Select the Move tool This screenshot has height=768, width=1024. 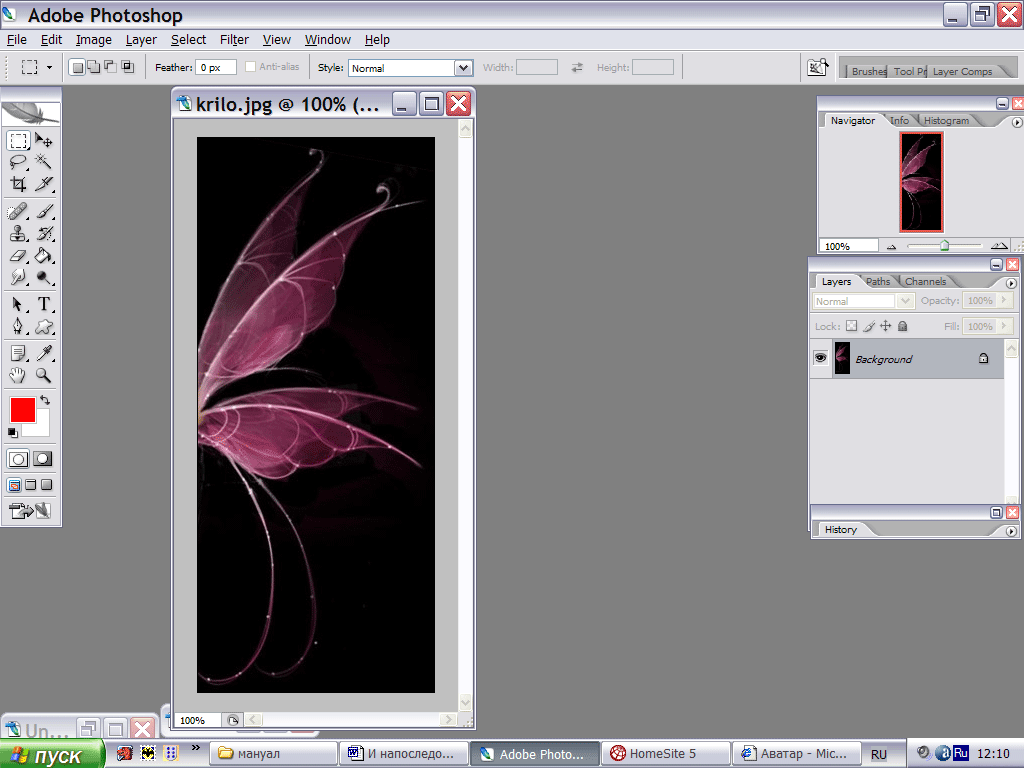click(x=44, y=140)
